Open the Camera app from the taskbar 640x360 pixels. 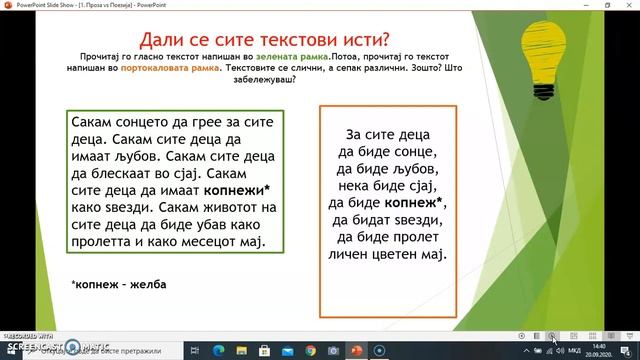click(333, 351)
